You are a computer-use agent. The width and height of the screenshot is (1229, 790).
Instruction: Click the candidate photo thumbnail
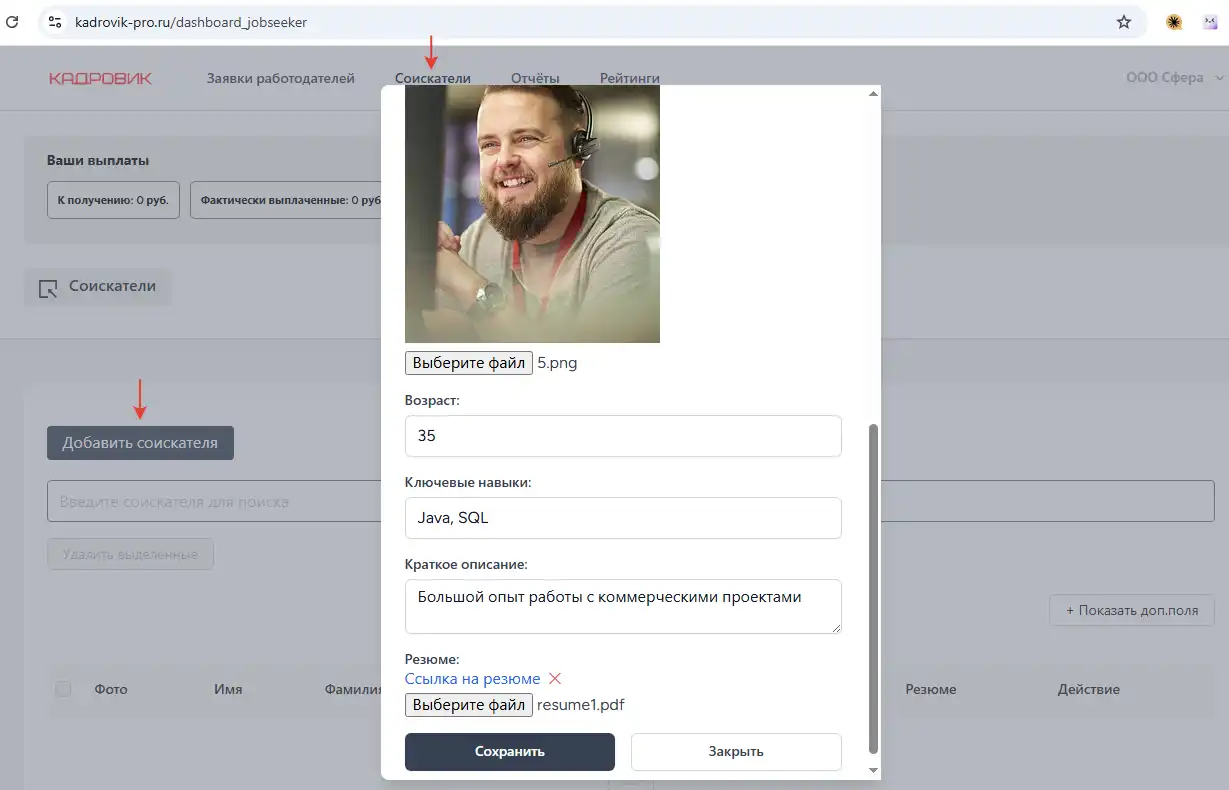(x=532, y=214)
